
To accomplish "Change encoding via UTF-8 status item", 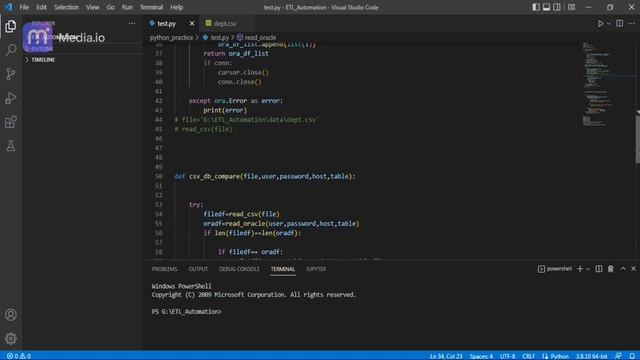I will [507, 356].
